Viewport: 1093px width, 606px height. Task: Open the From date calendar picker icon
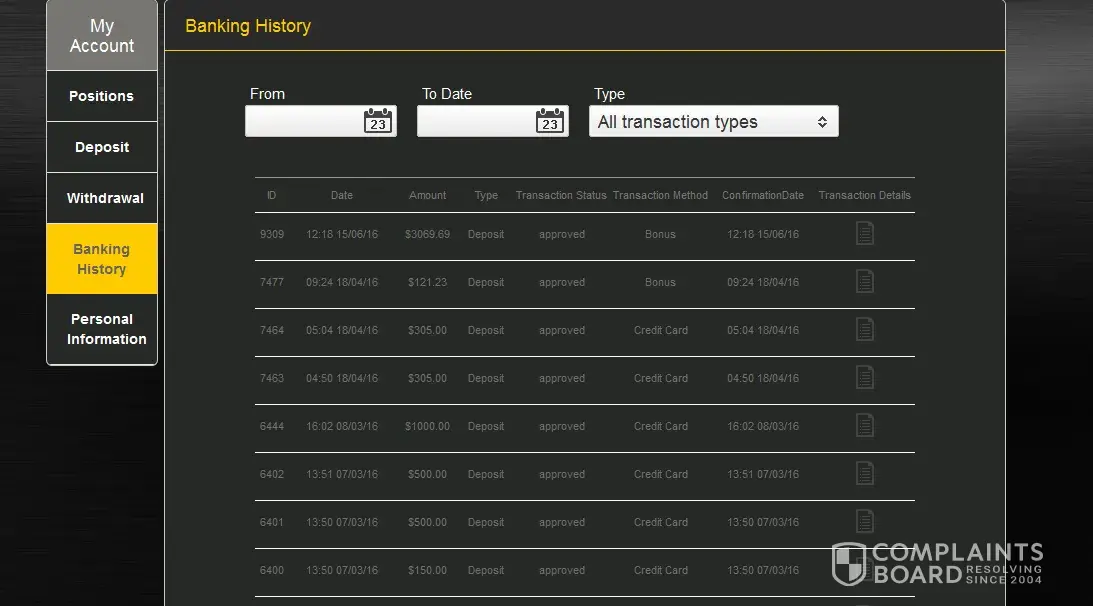click(x=377, y=121)
